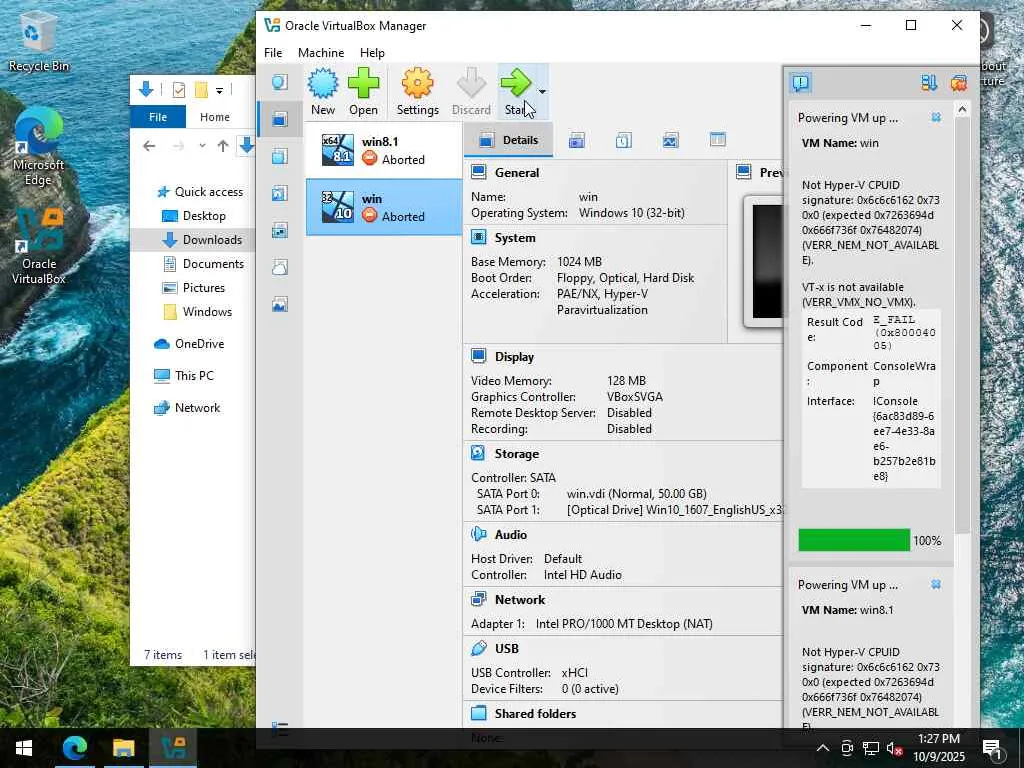Click the Display section monitor icon
This screenshot has height=768, width=1024.
479,357
